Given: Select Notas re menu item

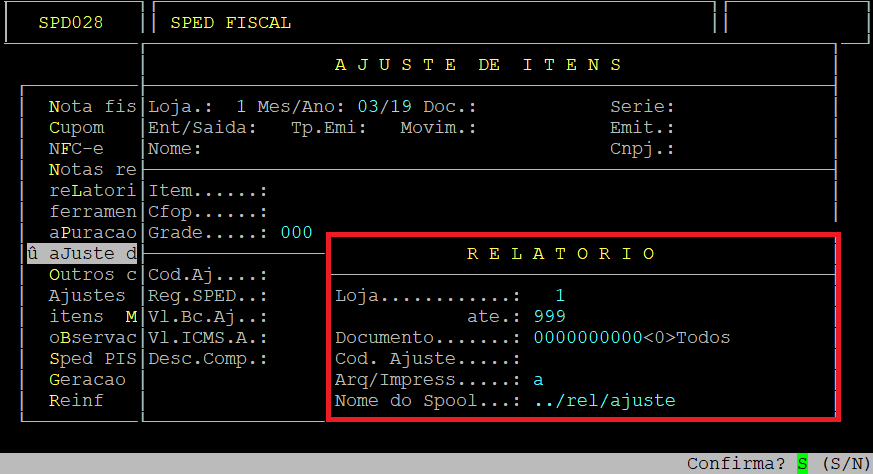Looking at the screenshot, I should click(x=91, y=169).
